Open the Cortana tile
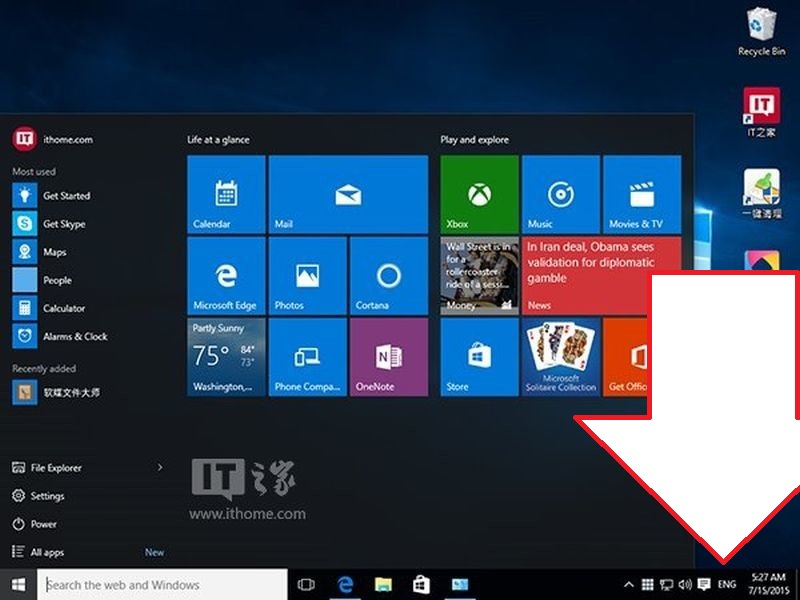 389,276
